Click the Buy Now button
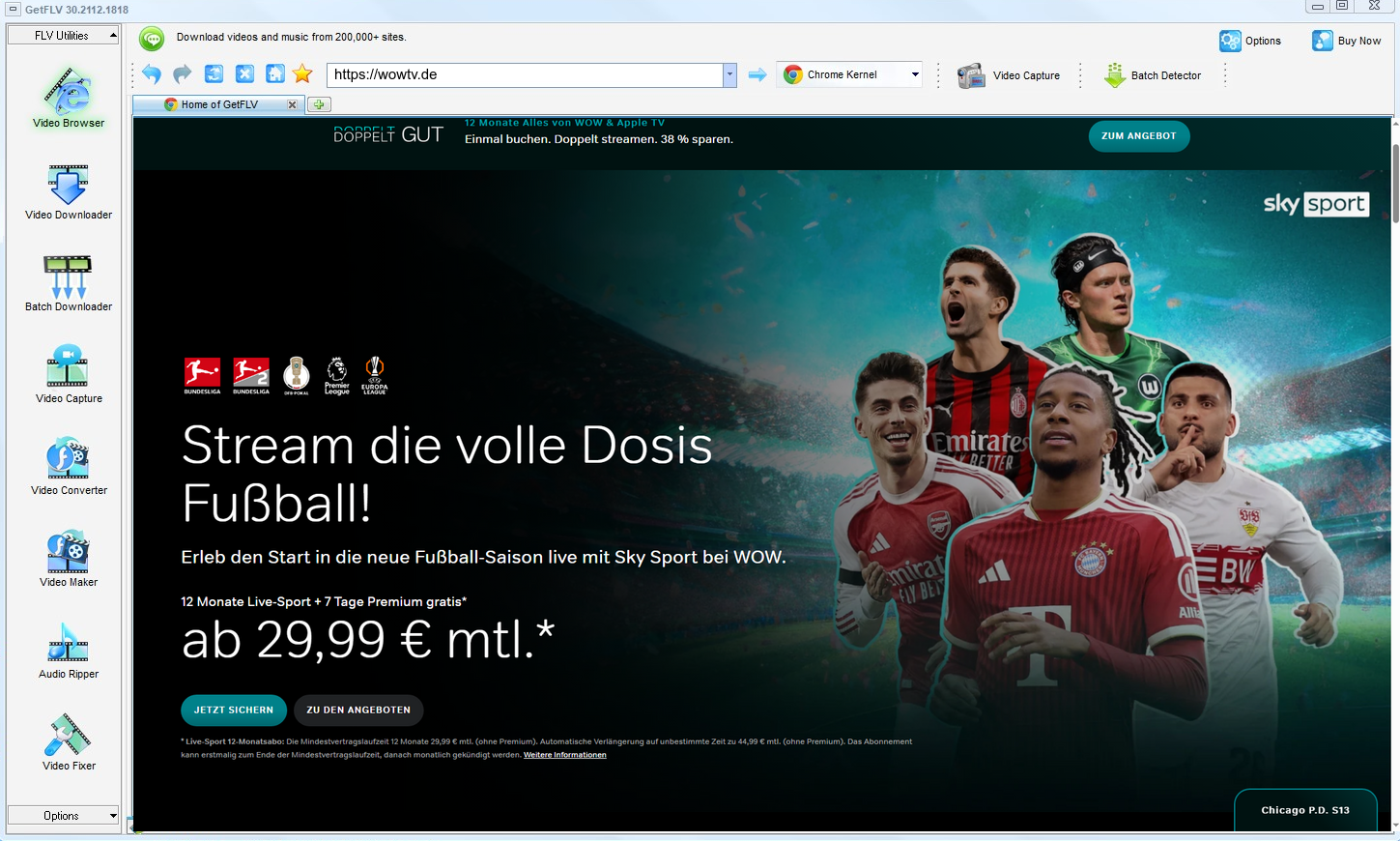Viewport: 1400px width, 841px height. (1346, 41)
